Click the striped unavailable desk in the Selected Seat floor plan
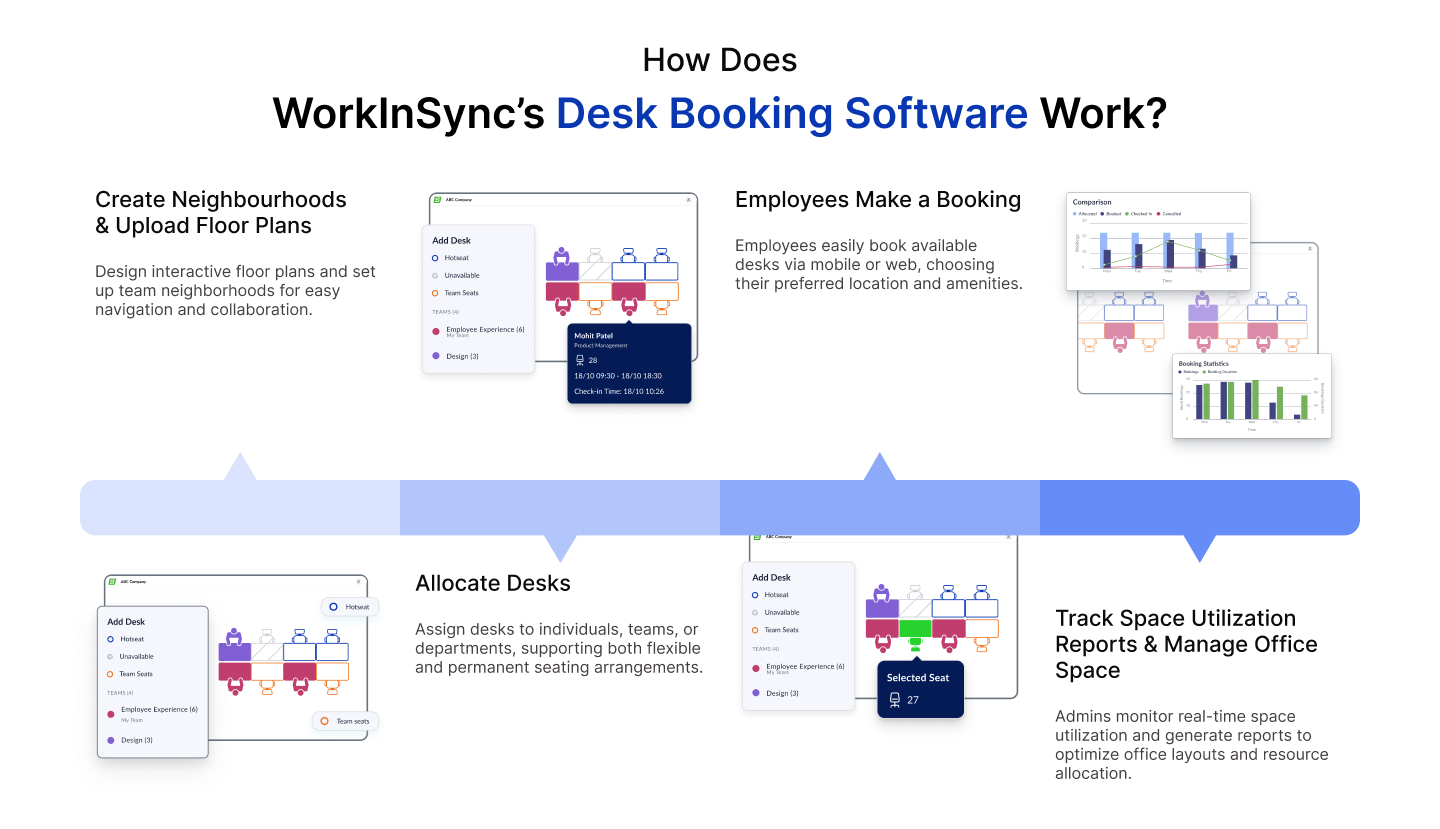This screenshot has height=829, width=1440. point(915,608)
